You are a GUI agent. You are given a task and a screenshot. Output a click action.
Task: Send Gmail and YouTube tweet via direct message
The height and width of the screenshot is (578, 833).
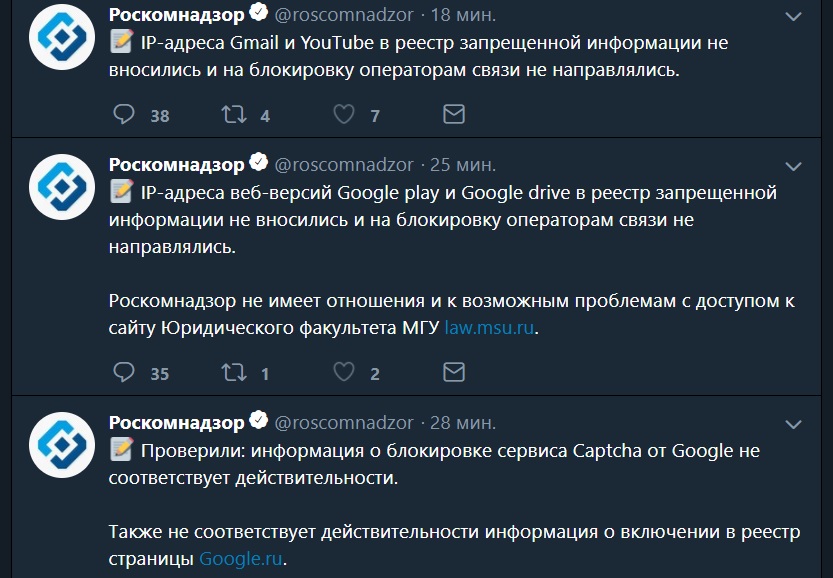coord(453,114)
